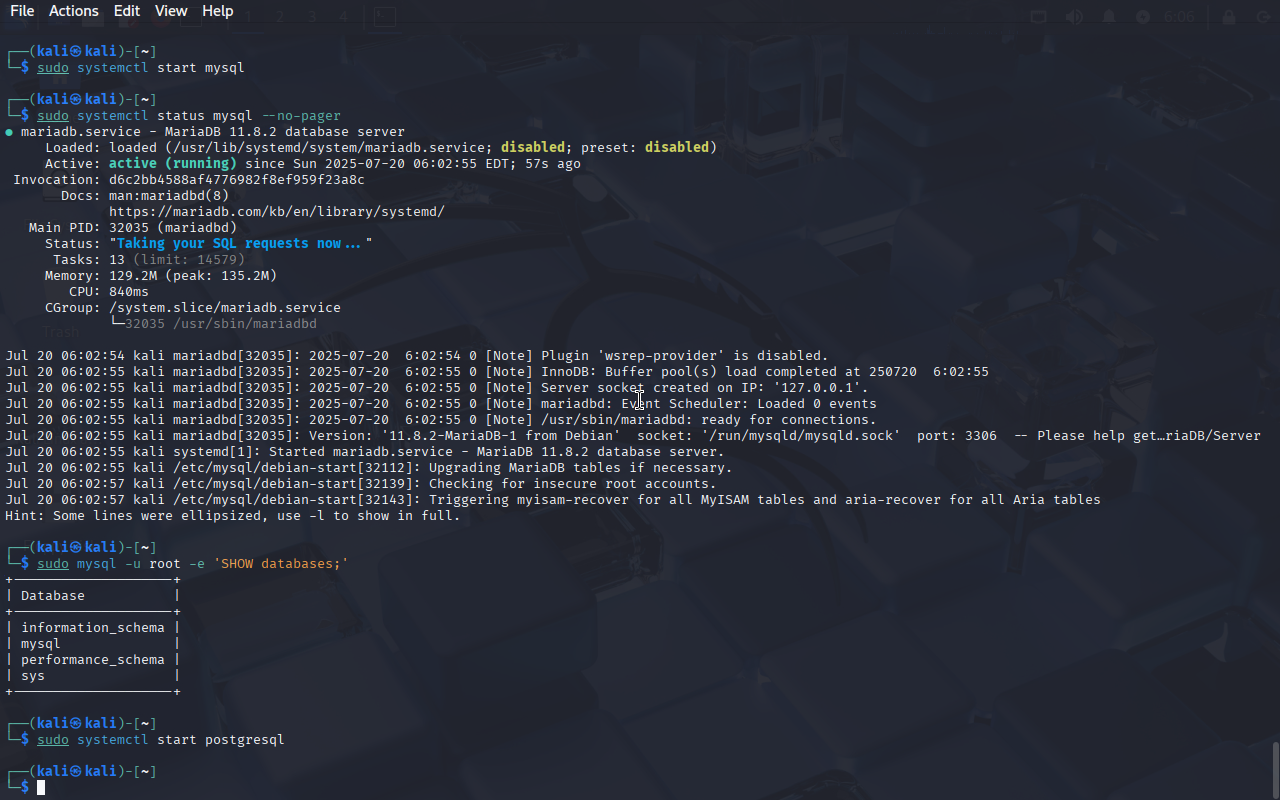Screen dimensions: 1280x800
Task: Click the cursor at the last empty prompt
Action: click(41, 788)
